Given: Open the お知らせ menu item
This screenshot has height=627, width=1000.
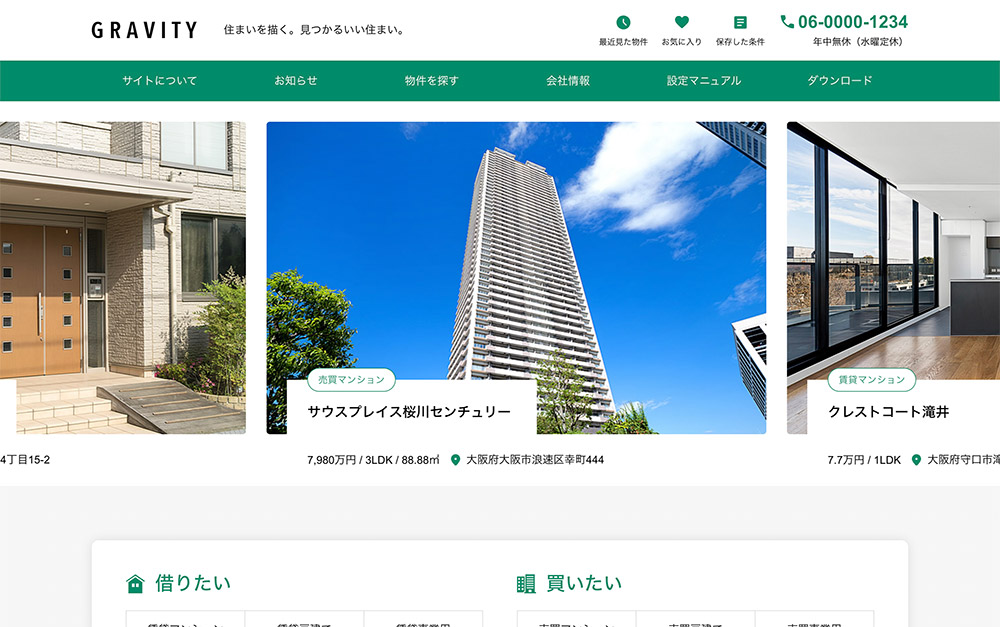Looking at the screenshot, I should [295, 80].
